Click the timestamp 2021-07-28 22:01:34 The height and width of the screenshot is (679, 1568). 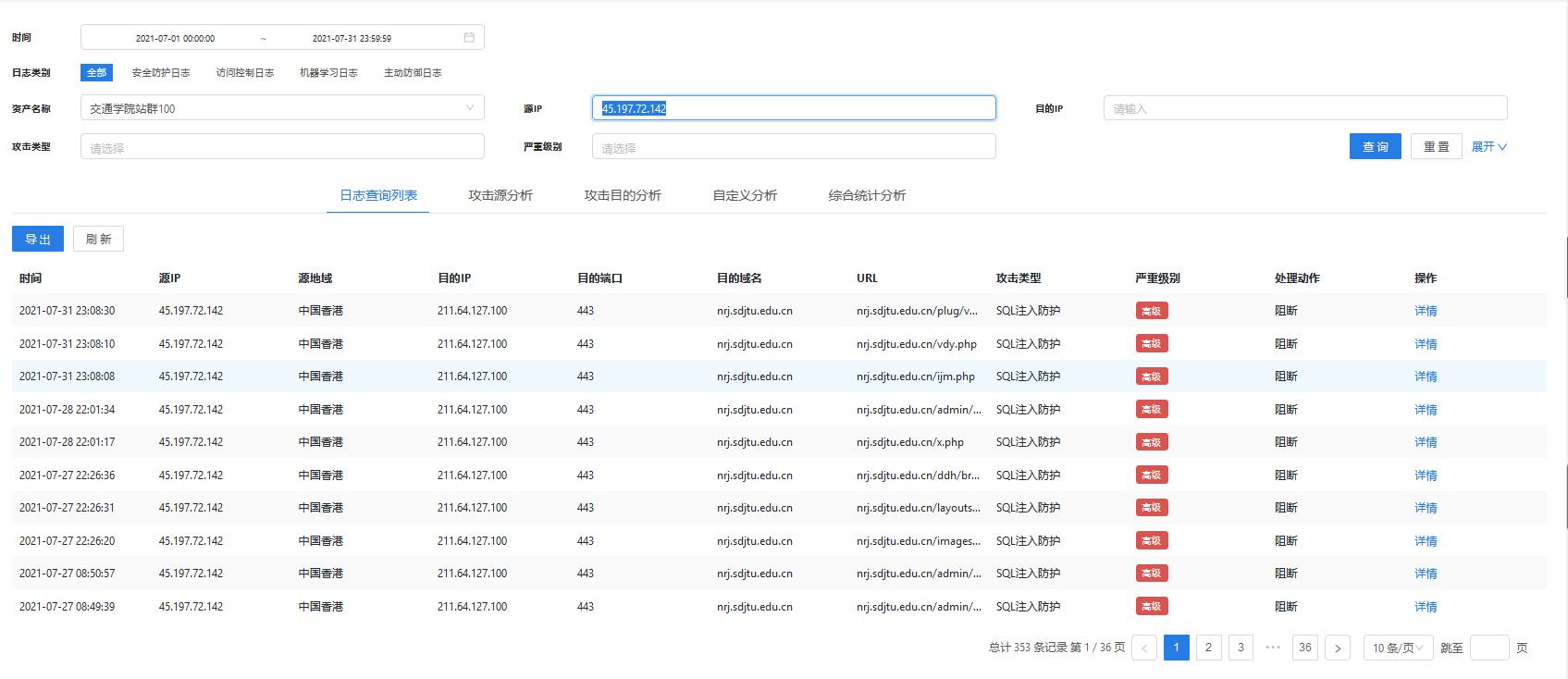(68, 410)
